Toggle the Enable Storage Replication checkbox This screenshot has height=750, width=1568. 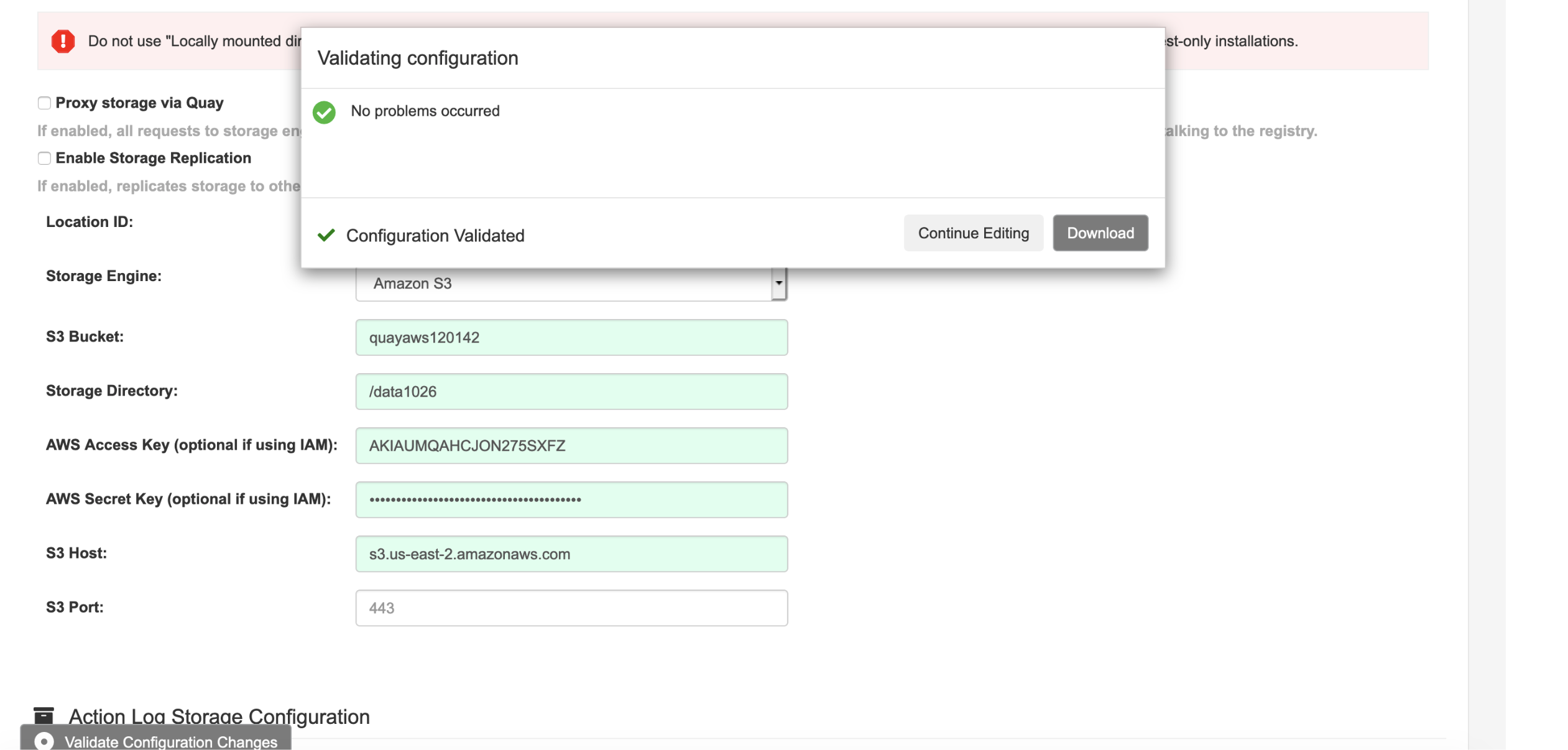[x=44, y=159]
